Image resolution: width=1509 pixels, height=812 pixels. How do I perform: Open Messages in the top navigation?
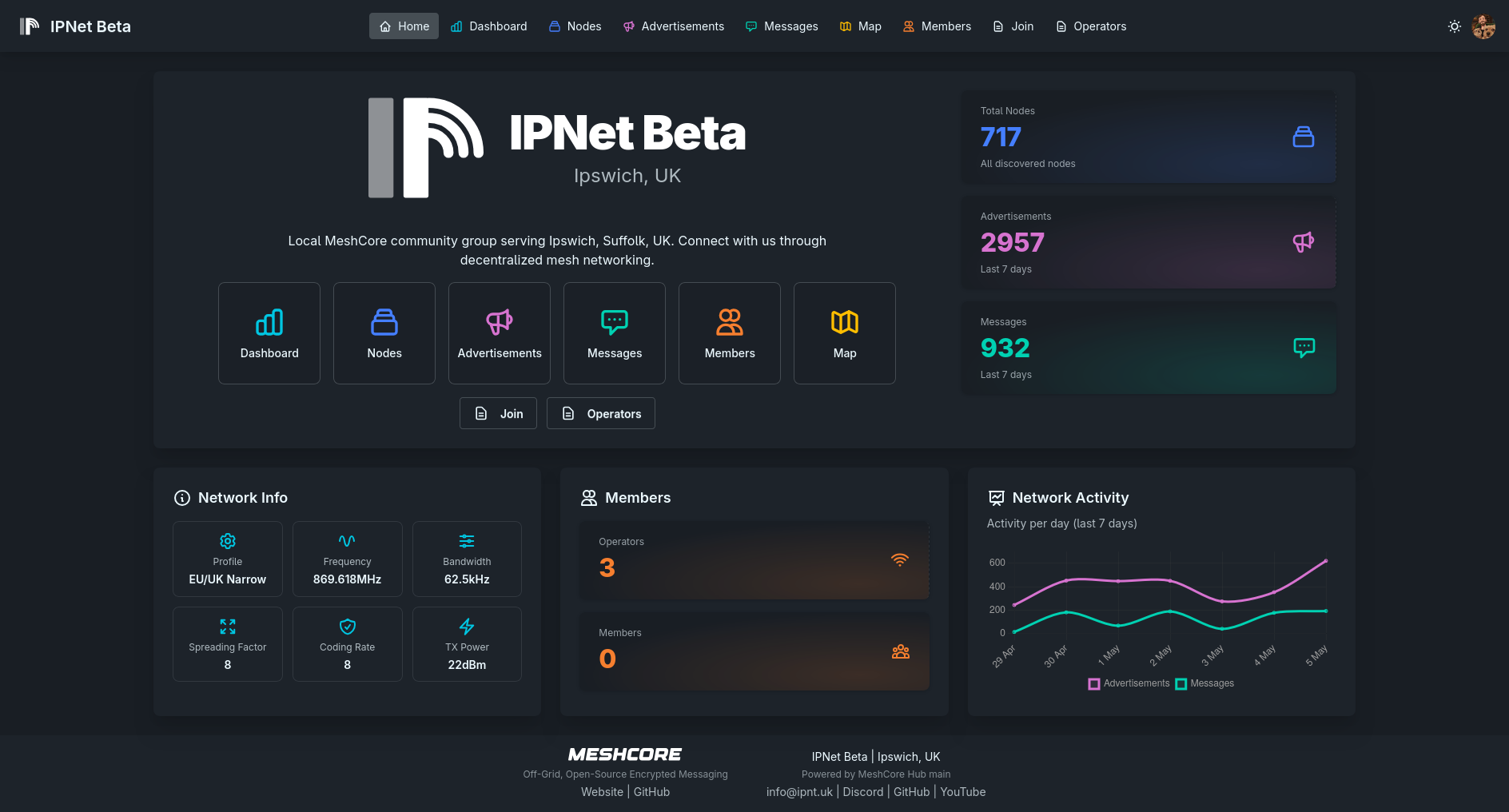[782, 26]
